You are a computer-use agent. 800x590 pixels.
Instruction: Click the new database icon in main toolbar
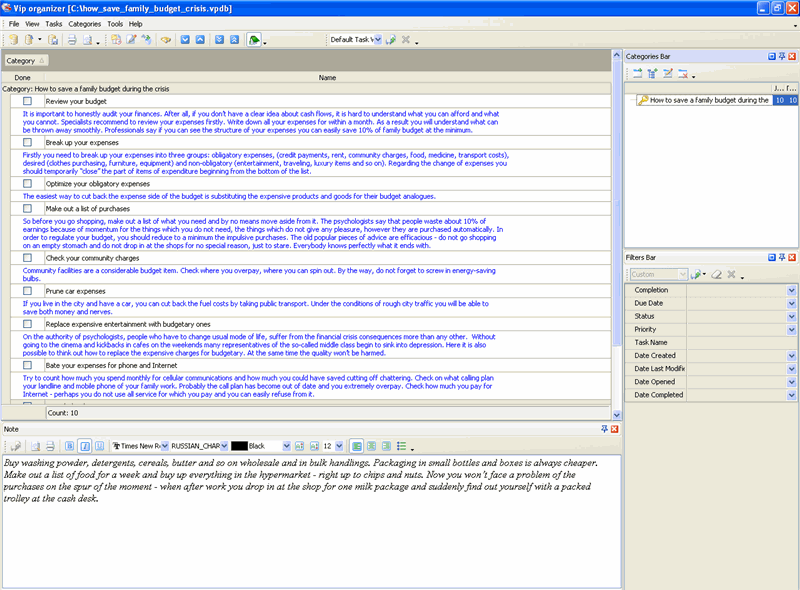[x=14, y=40]
